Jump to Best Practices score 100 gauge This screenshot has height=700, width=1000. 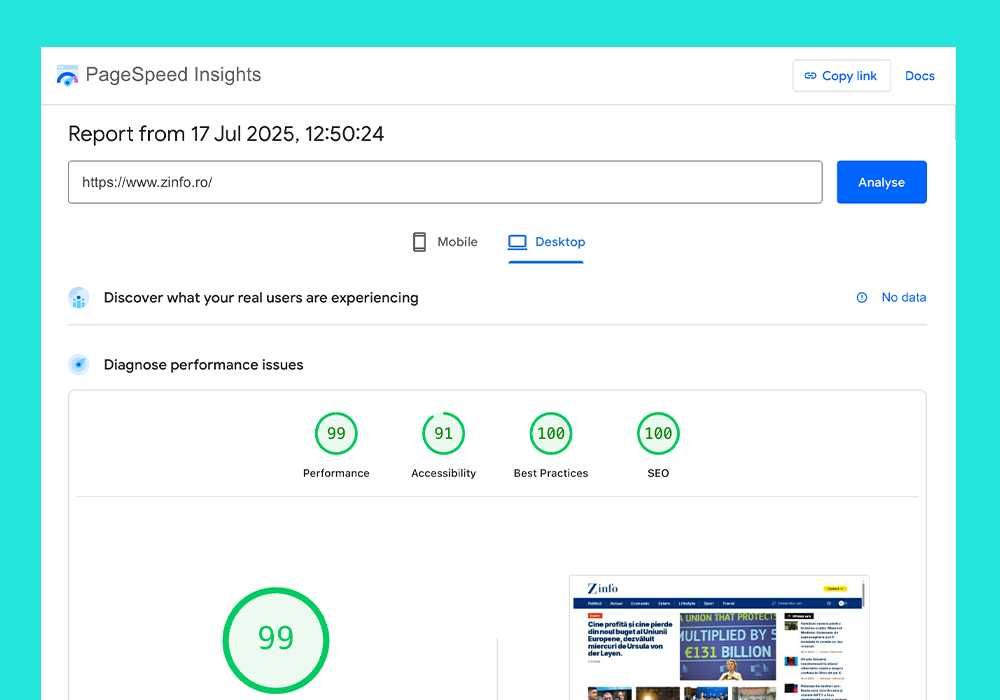point(551,434)
